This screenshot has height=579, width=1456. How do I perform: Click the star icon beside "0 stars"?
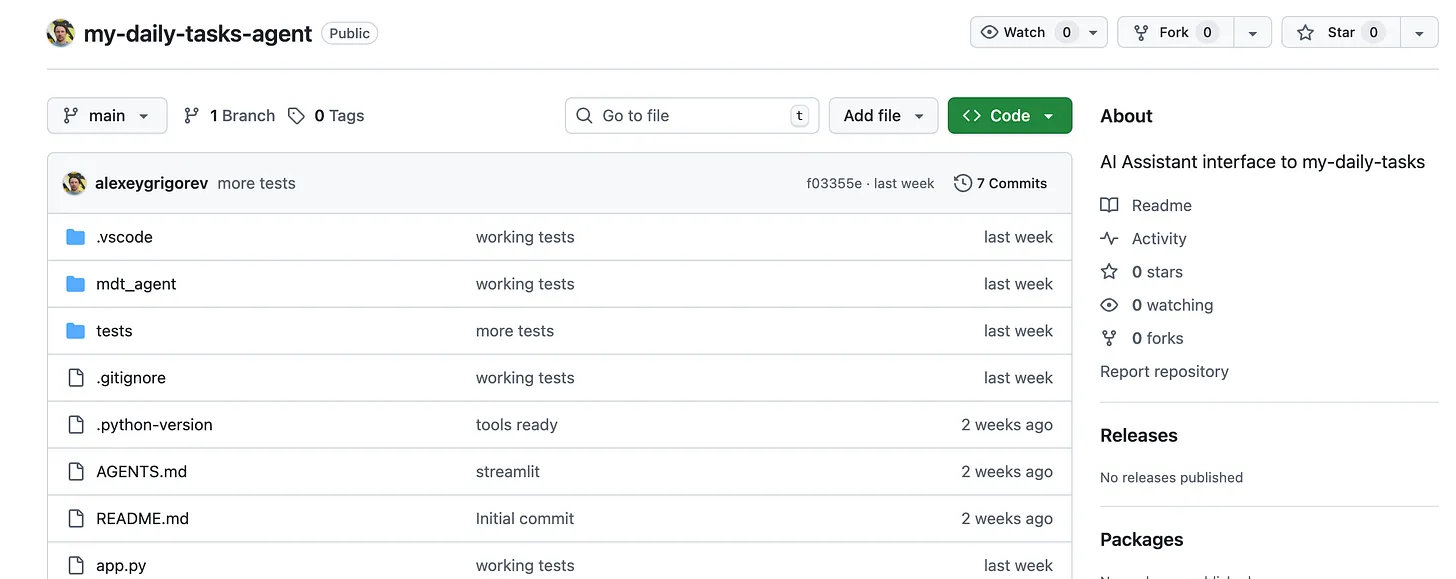(1109, 271)
